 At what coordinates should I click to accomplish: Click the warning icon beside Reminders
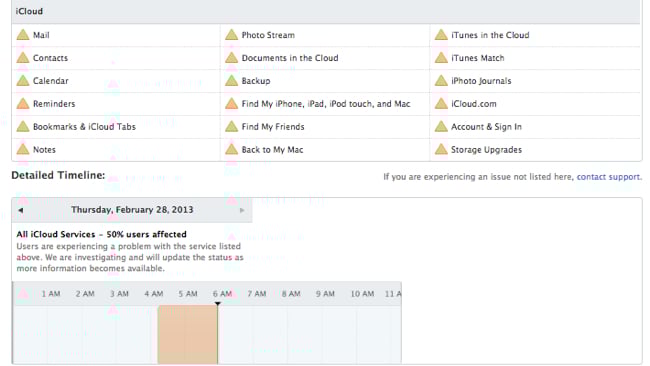[23, 103]
